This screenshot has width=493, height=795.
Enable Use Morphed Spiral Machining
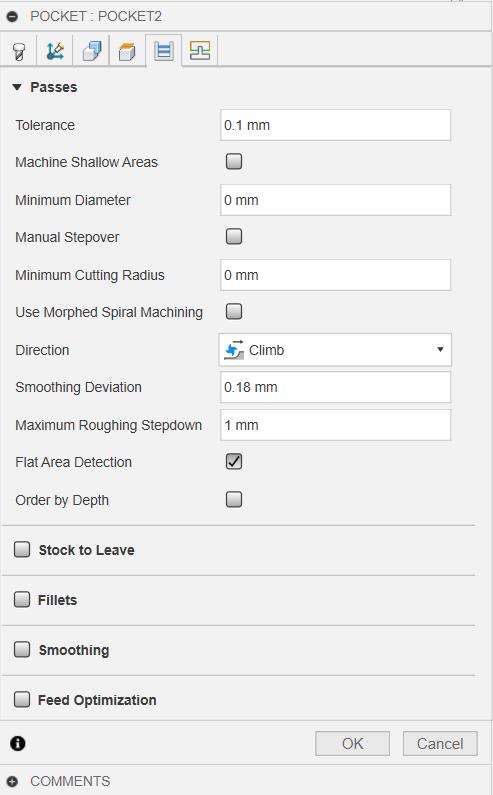pos(234,312)
